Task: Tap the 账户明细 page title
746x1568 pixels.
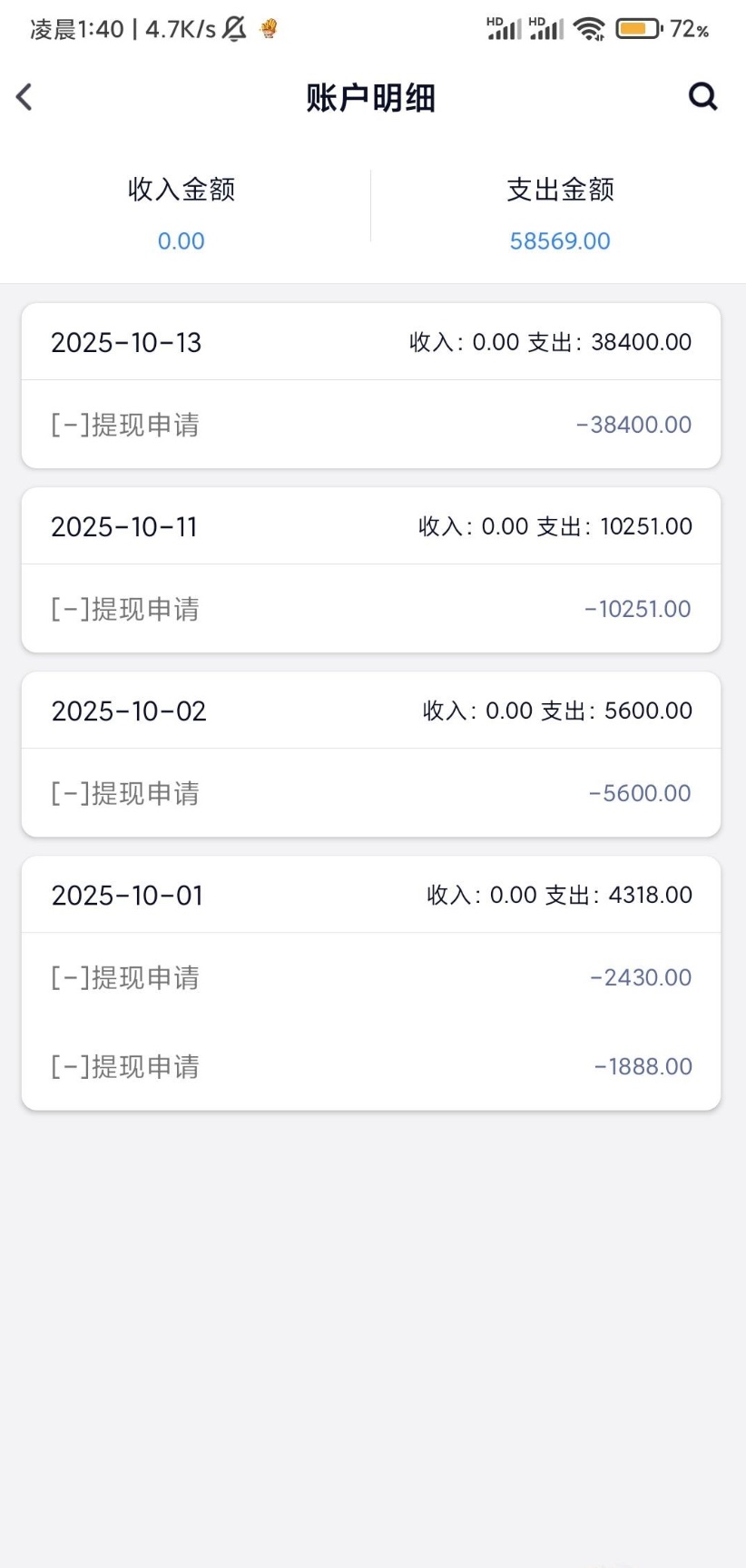Action: click(371, 98)
